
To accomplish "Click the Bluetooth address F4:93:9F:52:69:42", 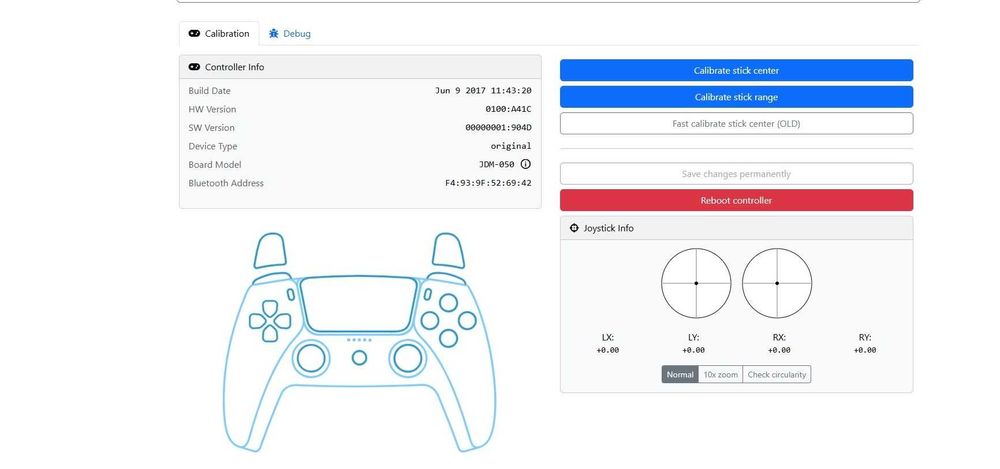I will 488,183.
